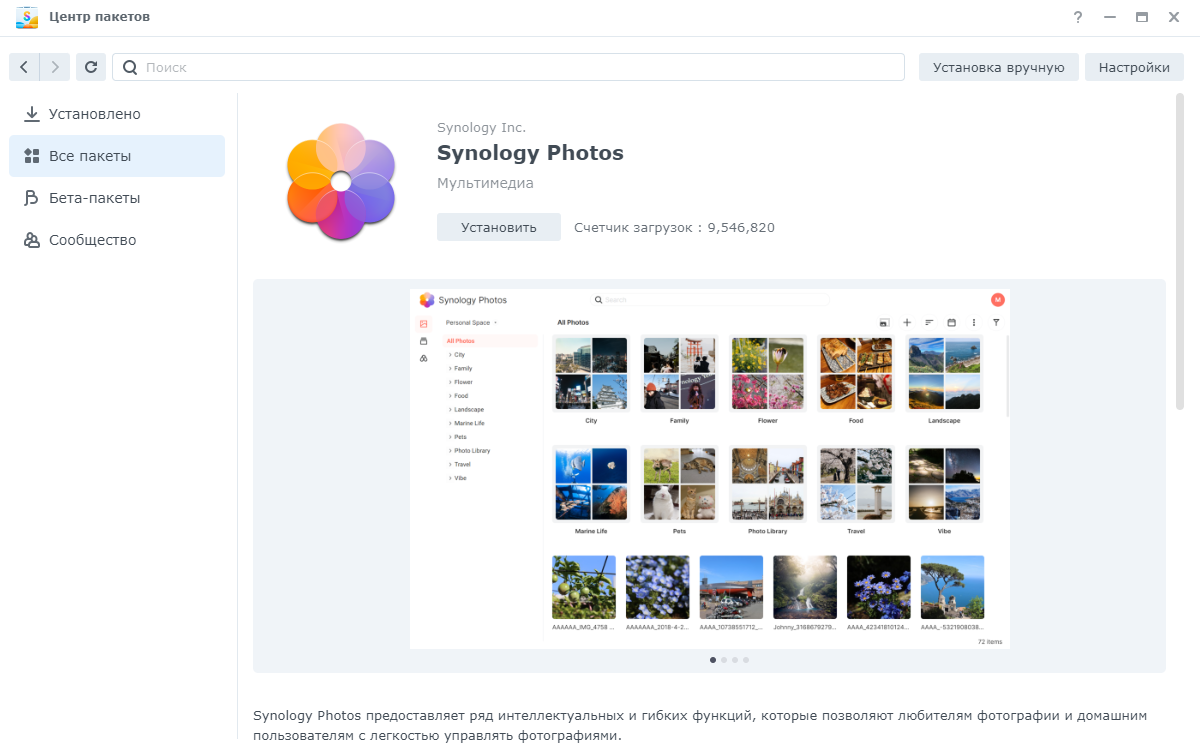Refresh the package list
The width and height of the screenshot is (1200, 753).
91,67
